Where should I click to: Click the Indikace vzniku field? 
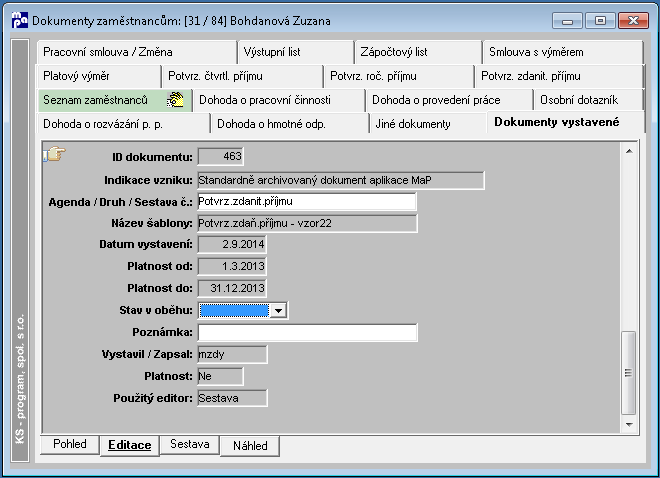click(x=341, y=180)
